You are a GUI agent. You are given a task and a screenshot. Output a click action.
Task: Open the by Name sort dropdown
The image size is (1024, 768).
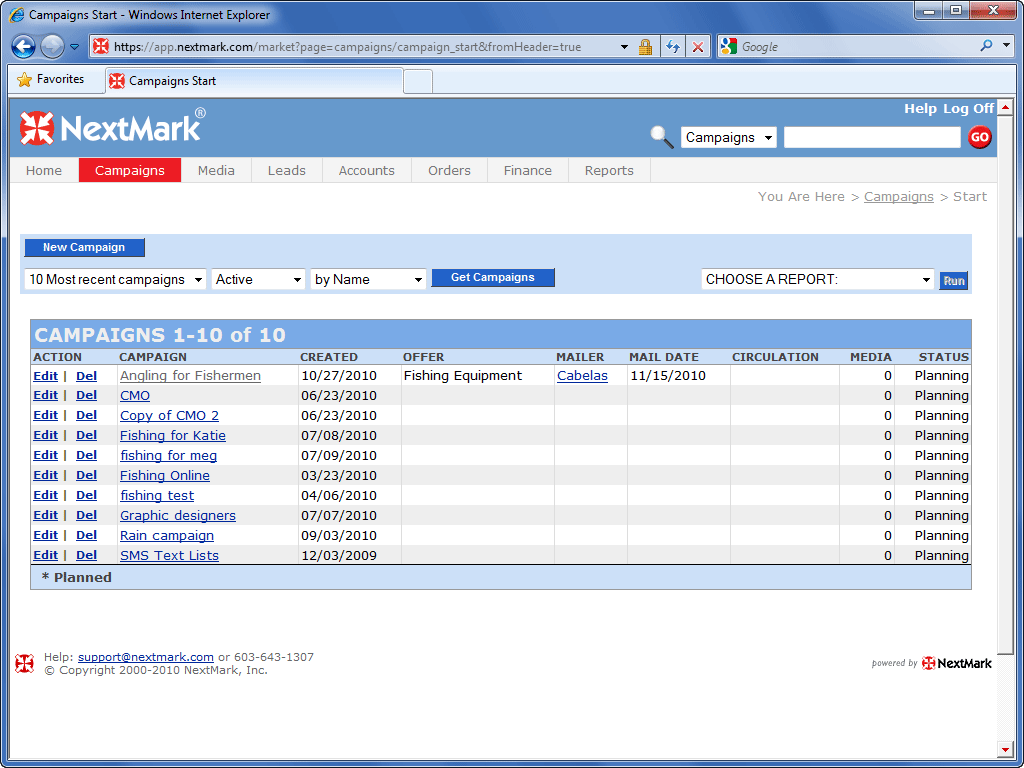click(x=368, y=280)
